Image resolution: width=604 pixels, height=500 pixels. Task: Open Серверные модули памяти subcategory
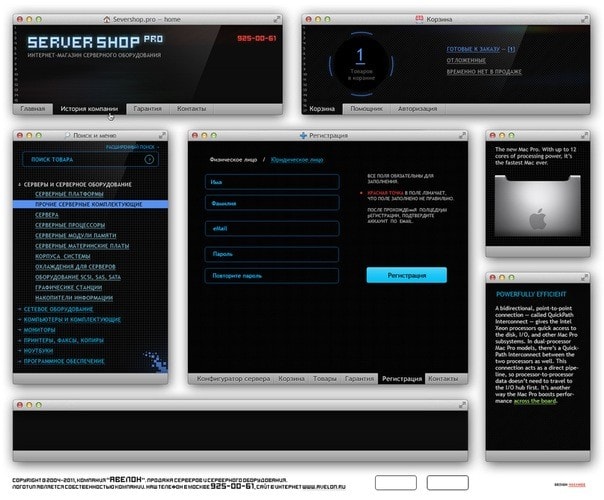76,235
